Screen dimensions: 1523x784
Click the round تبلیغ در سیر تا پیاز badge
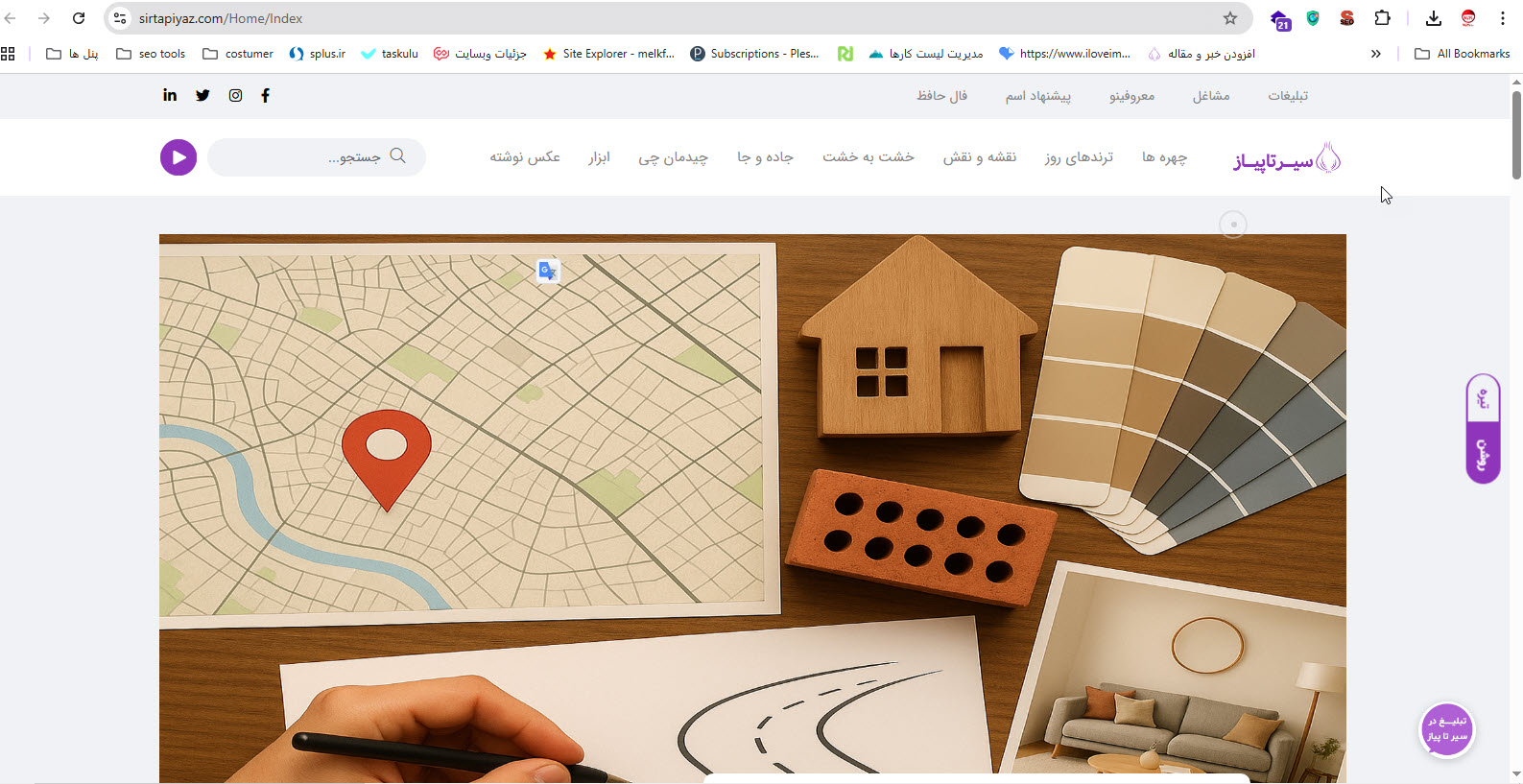click(x=1446, y=730)
